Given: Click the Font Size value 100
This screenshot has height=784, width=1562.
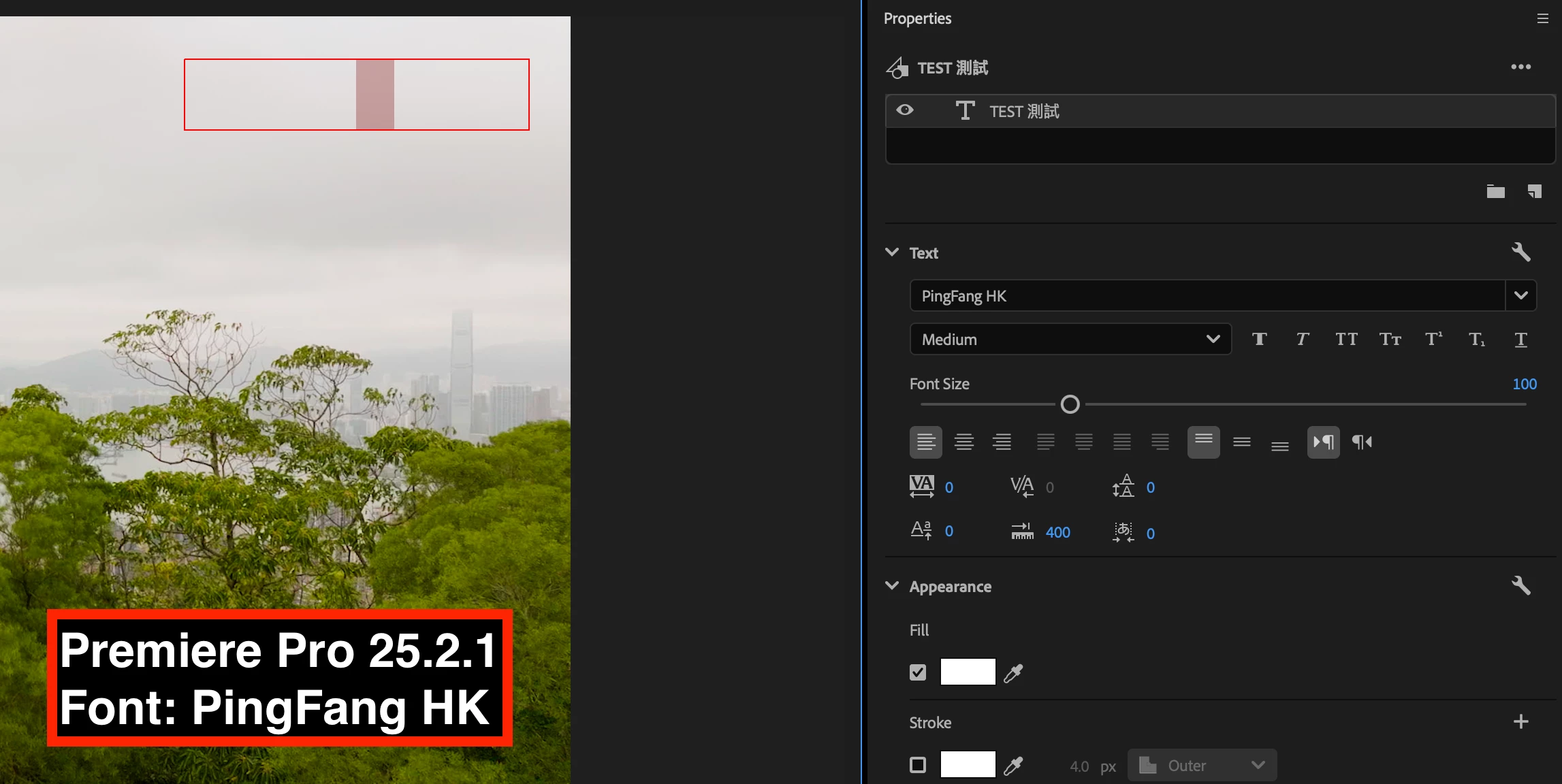Looking at the screenshot, I should click(1524, 384).
